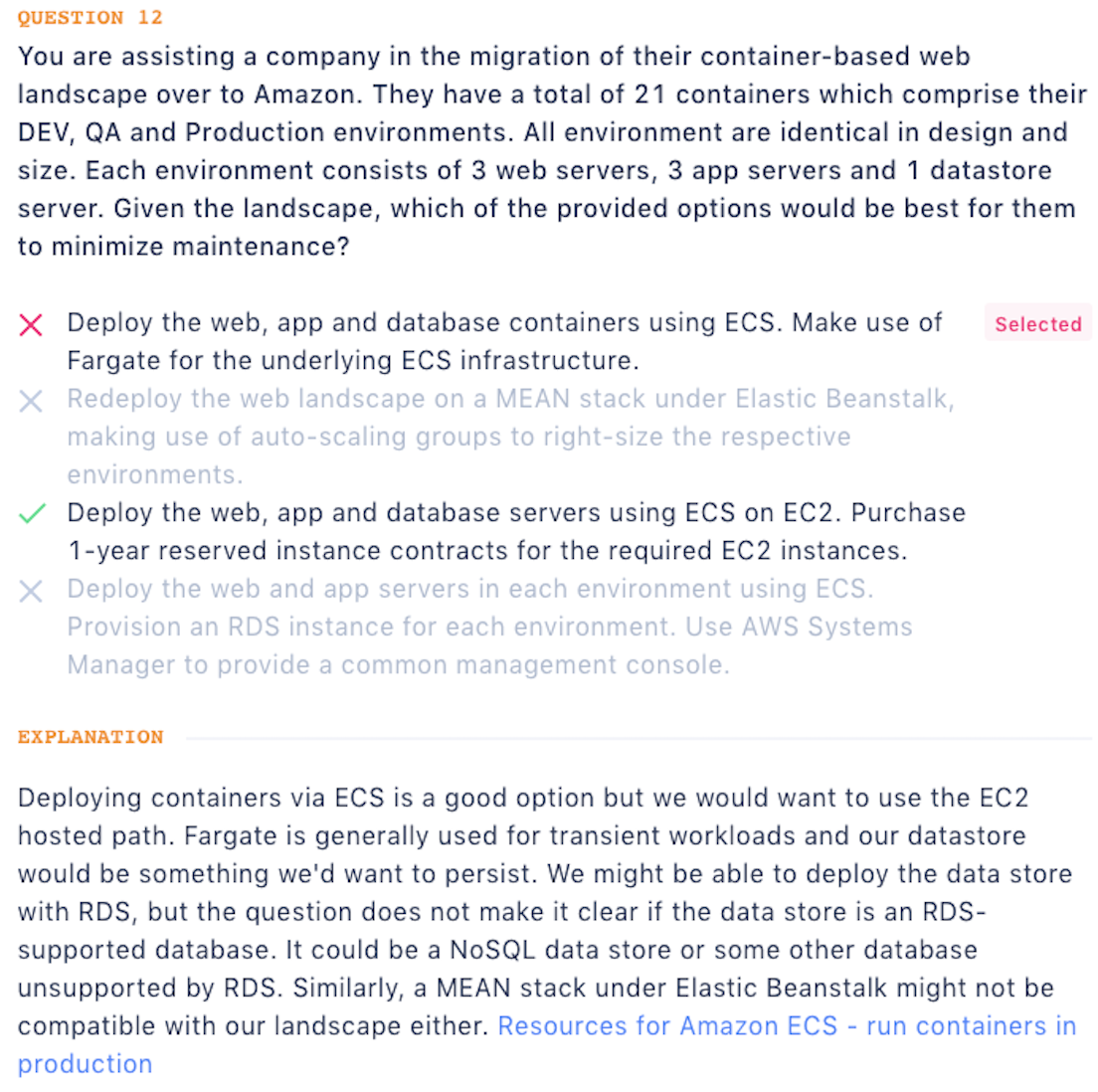
Task: Click the red X icon beside Fargate answer
Action: (31, 324)
